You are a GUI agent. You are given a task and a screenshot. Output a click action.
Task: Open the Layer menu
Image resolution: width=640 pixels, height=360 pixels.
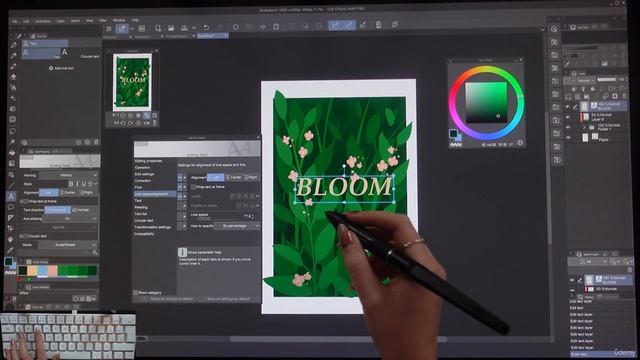(60, 20)
